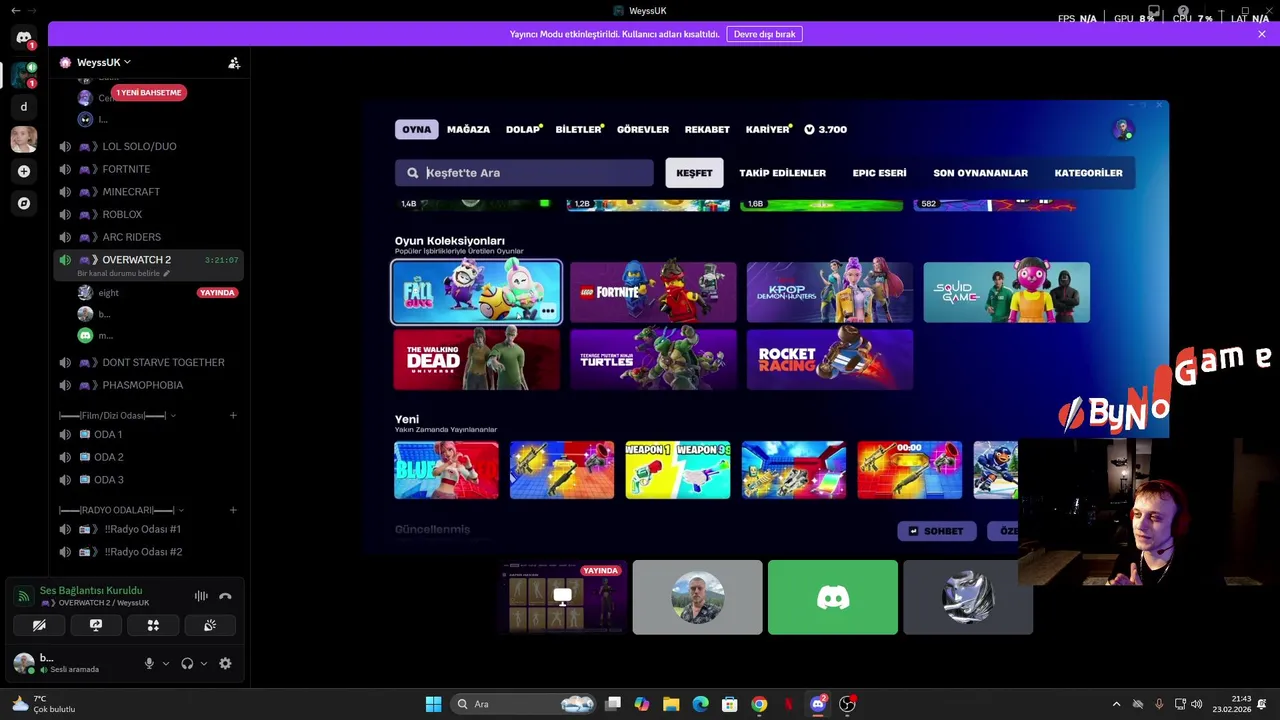The height and width of the screenshot is (720, 1280).
Task: Select TAKİP EDİLENLER filter
Action: coord(782,173)
